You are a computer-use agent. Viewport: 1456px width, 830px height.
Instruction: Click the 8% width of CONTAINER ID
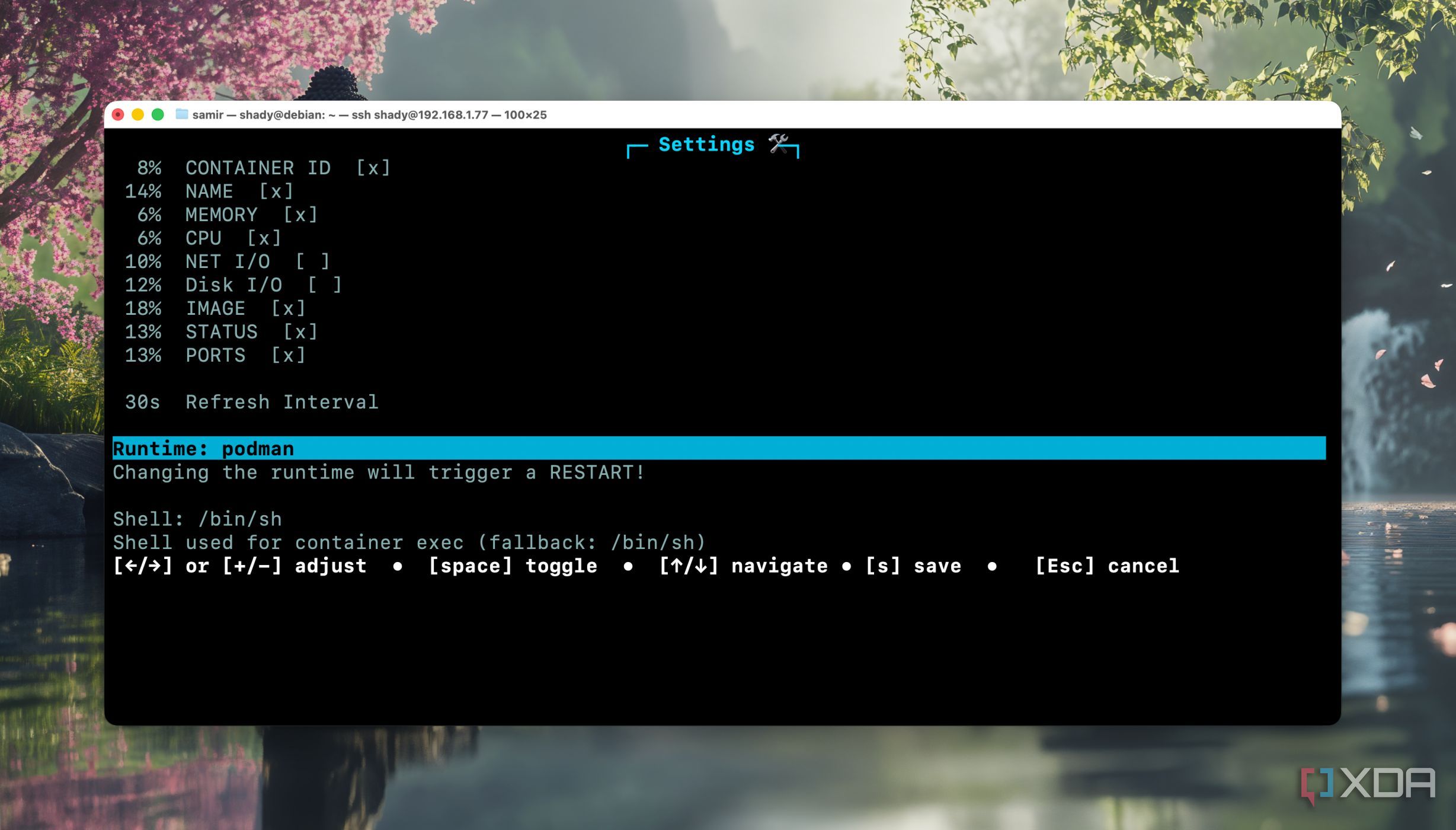149,168
